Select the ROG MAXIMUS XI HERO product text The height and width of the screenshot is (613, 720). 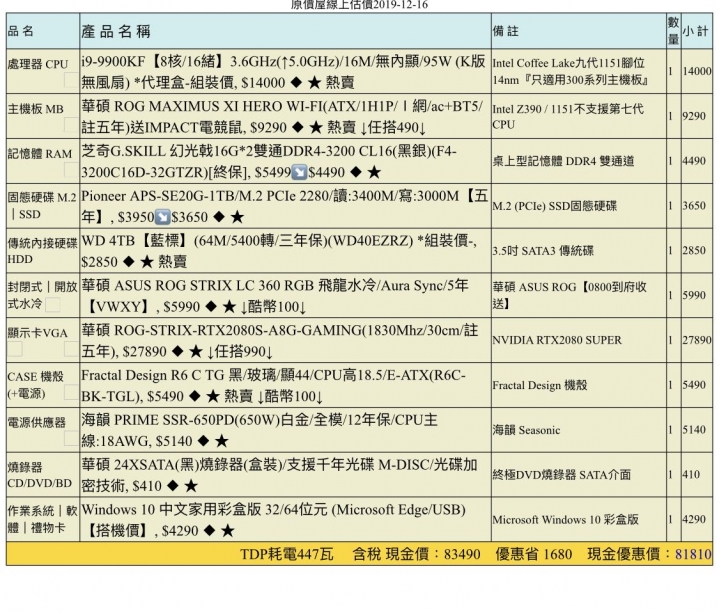tap(282, 117)
